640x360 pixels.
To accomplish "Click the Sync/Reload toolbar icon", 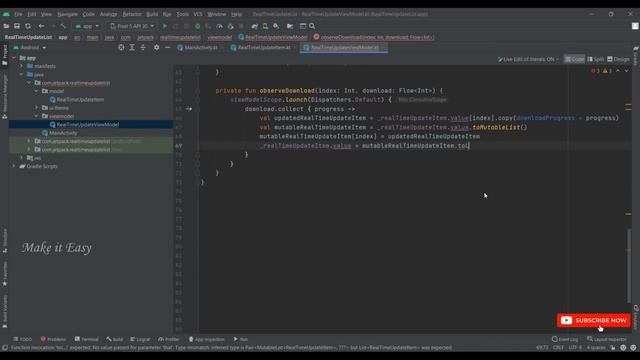I will 28,26.
